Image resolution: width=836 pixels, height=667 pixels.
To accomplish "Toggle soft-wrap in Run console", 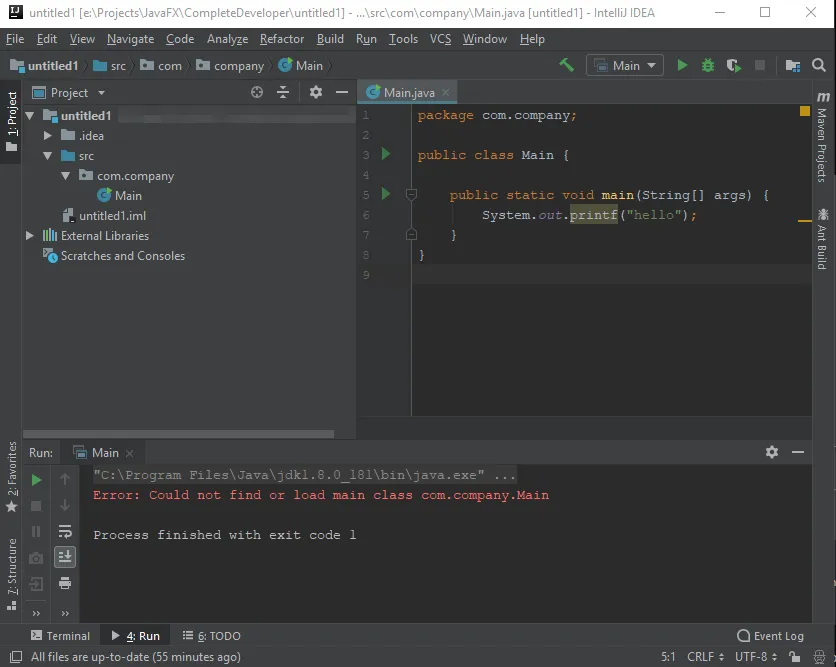I will (x=65, y=531).
